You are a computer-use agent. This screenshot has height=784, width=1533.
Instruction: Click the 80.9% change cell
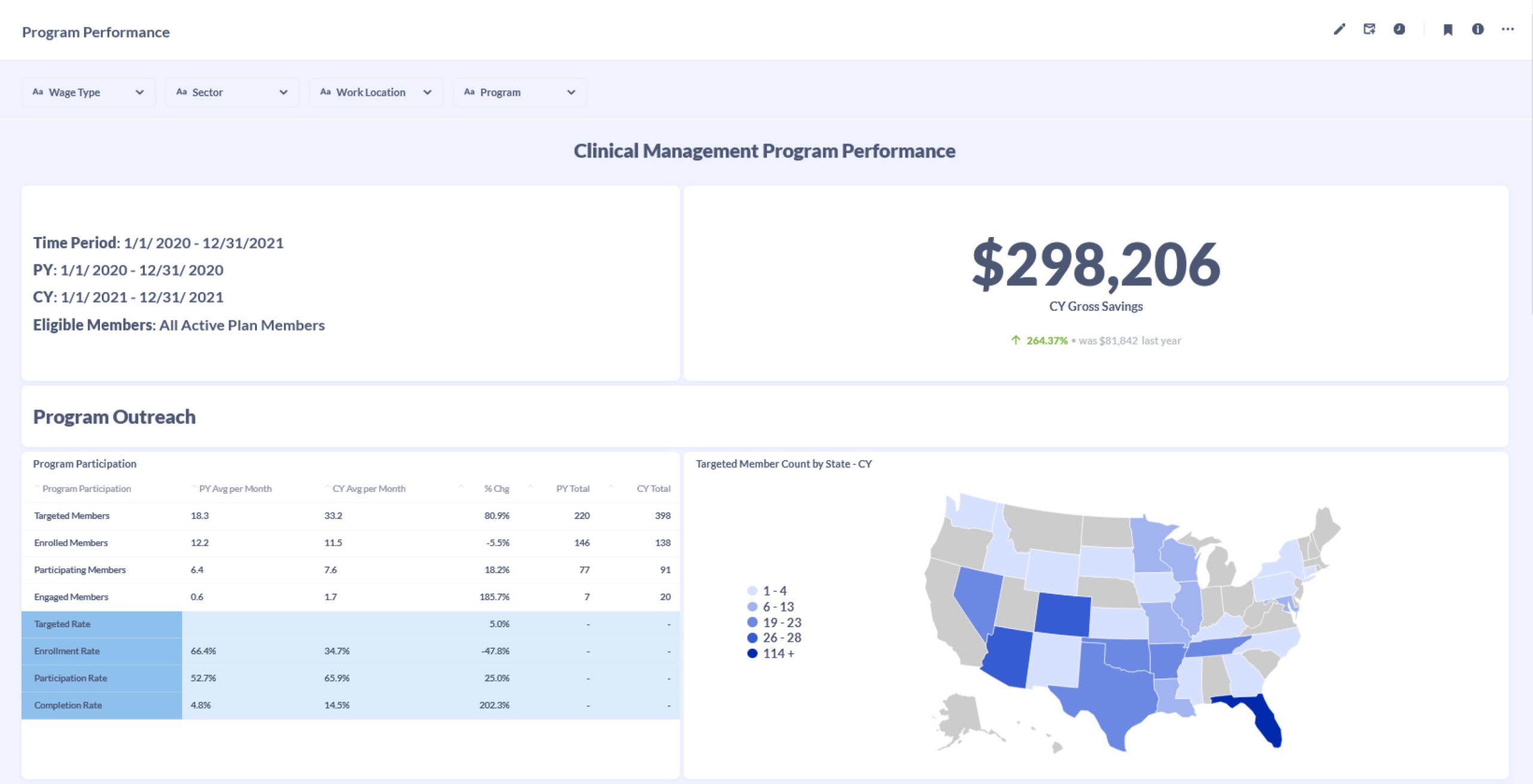coord(496,515)
